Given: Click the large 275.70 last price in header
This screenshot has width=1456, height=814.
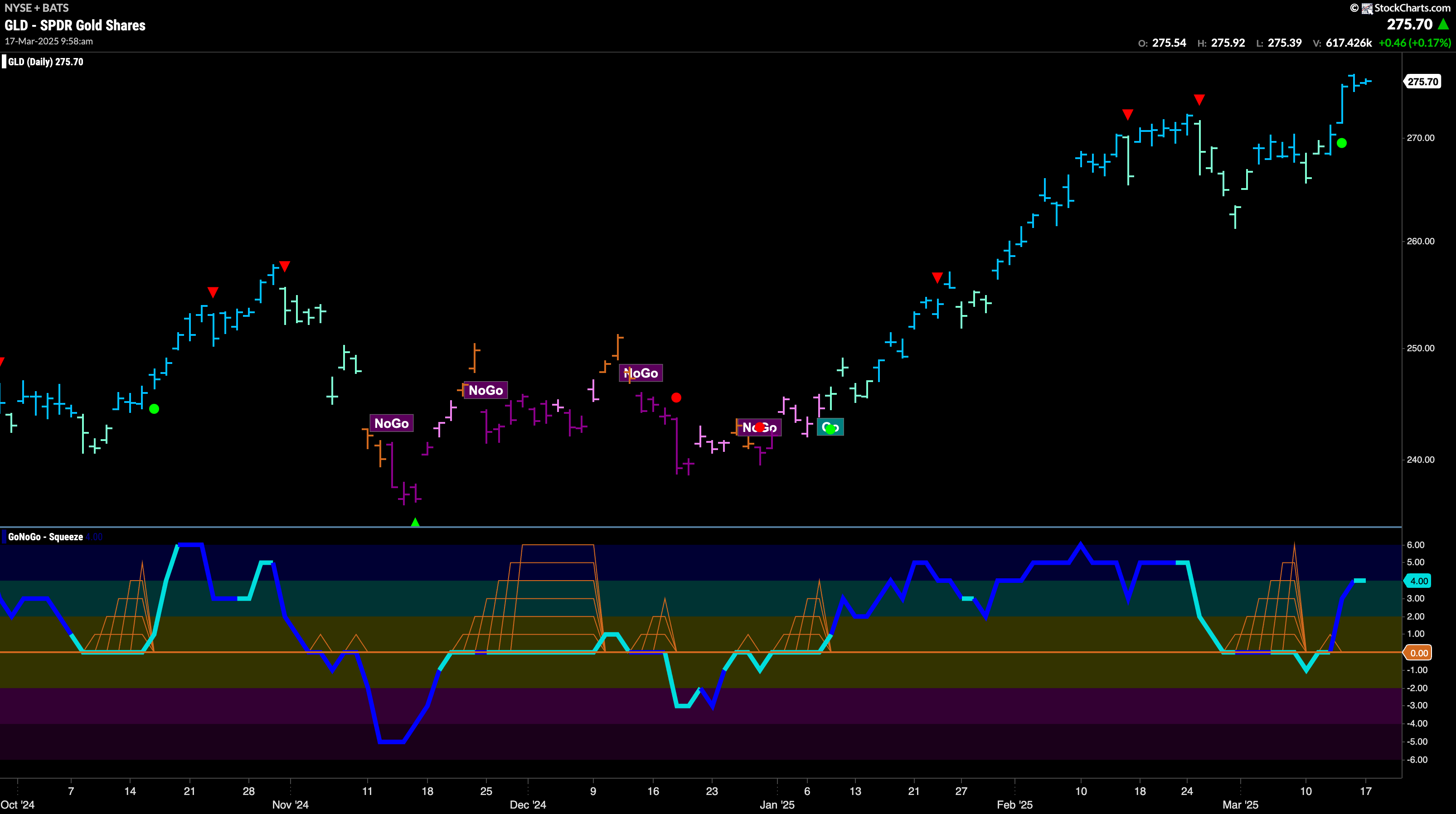Looking at the screenshot, I should [1410, 24].
